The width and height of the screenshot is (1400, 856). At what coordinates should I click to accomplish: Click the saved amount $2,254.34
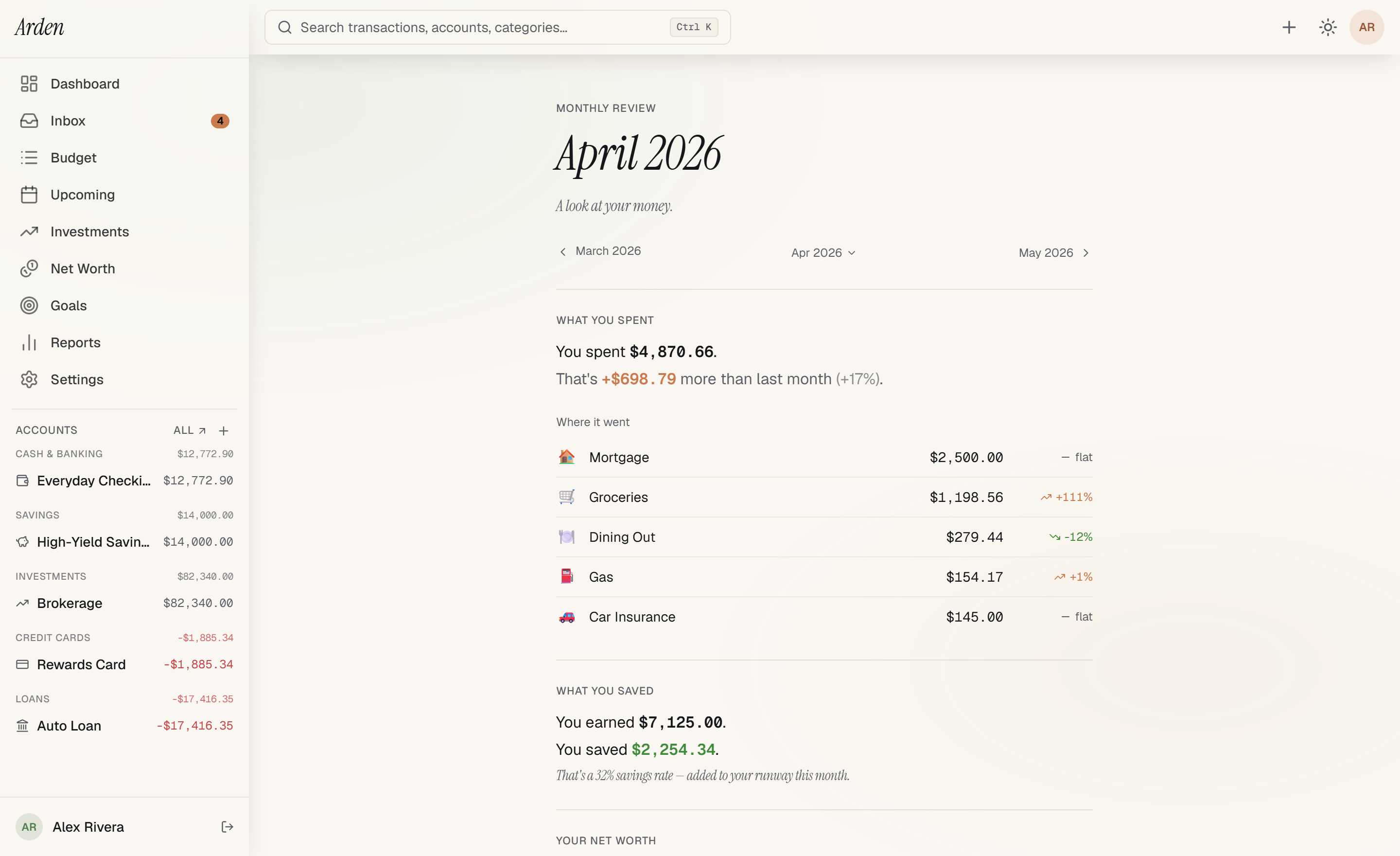[673, 749]
